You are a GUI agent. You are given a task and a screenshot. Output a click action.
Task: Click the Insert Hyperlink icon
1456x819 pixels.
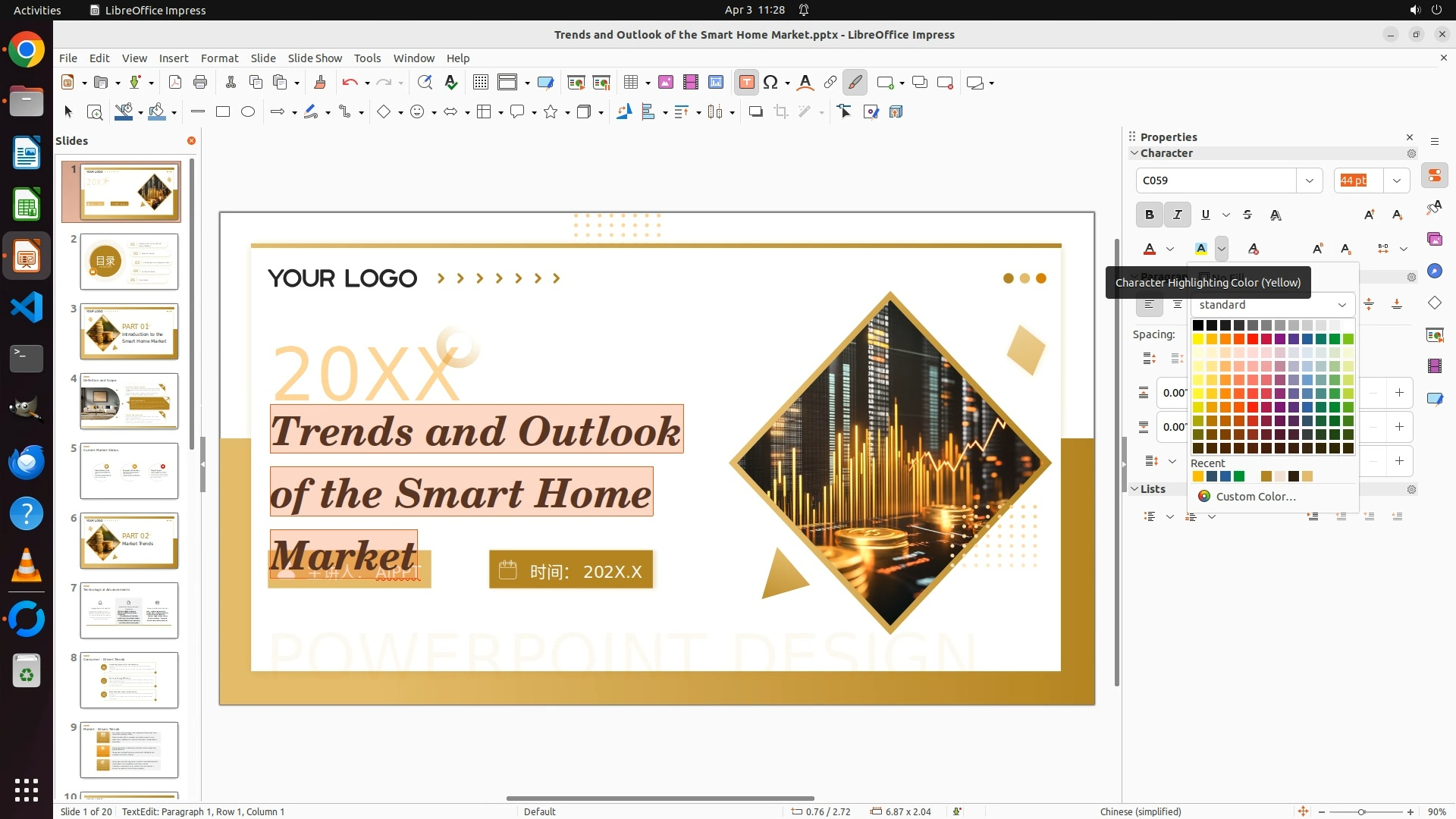point(830,83)
